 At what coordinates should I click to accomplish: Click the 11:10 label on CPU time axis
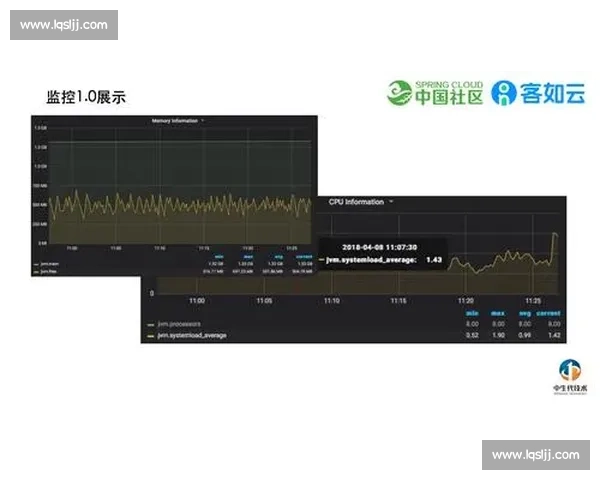click(332, 301)
